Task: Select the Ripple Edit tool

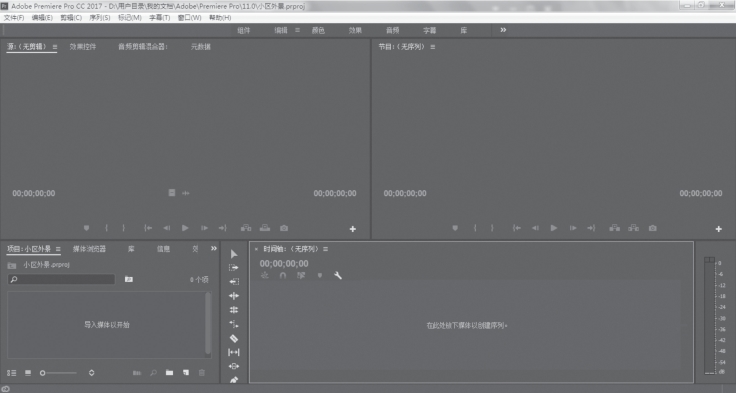Action: tap(234, 282)
